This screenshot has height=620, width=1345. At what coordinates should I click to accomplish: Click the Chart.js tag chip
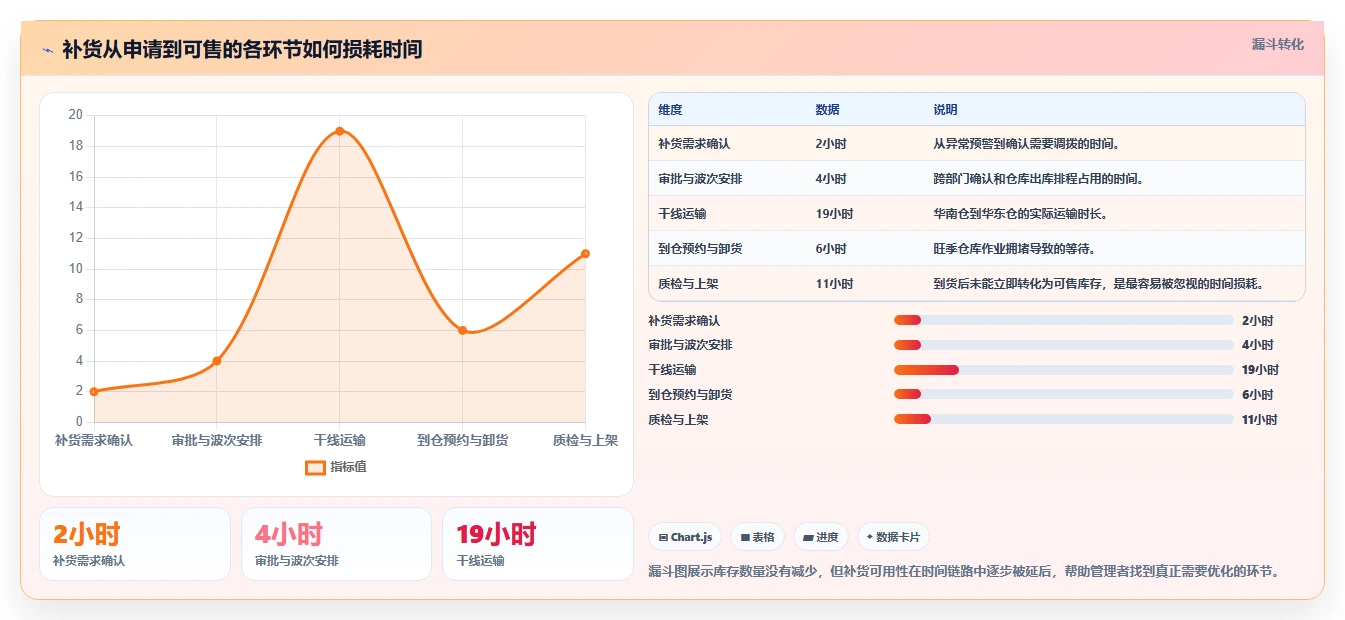(x=685, y=537)
